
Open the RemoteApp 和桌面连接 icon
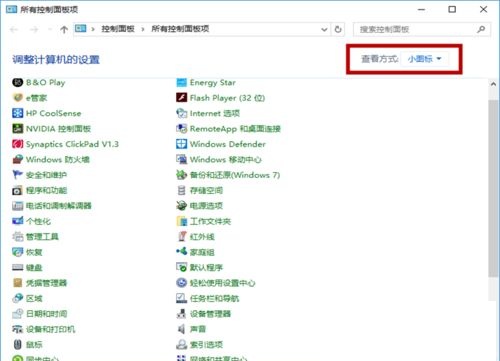[181, 128]
